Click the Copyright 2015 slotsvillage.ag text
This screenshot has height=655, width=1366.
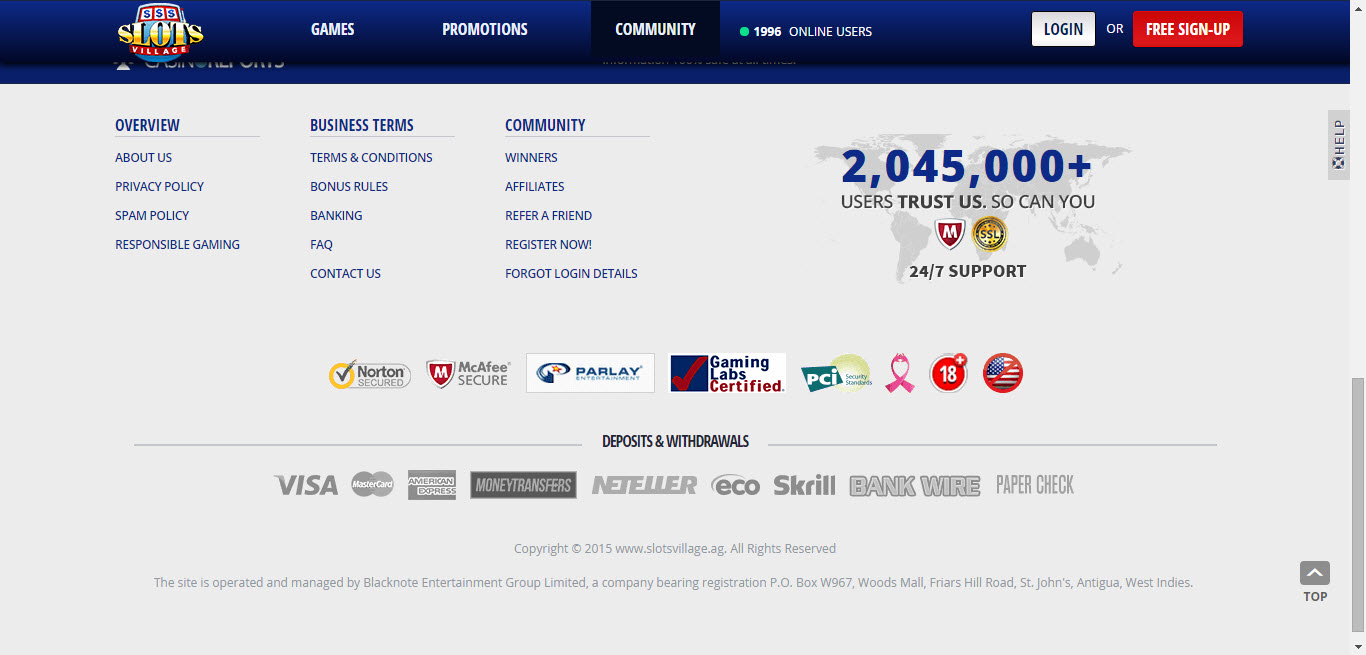click(675, 549)
